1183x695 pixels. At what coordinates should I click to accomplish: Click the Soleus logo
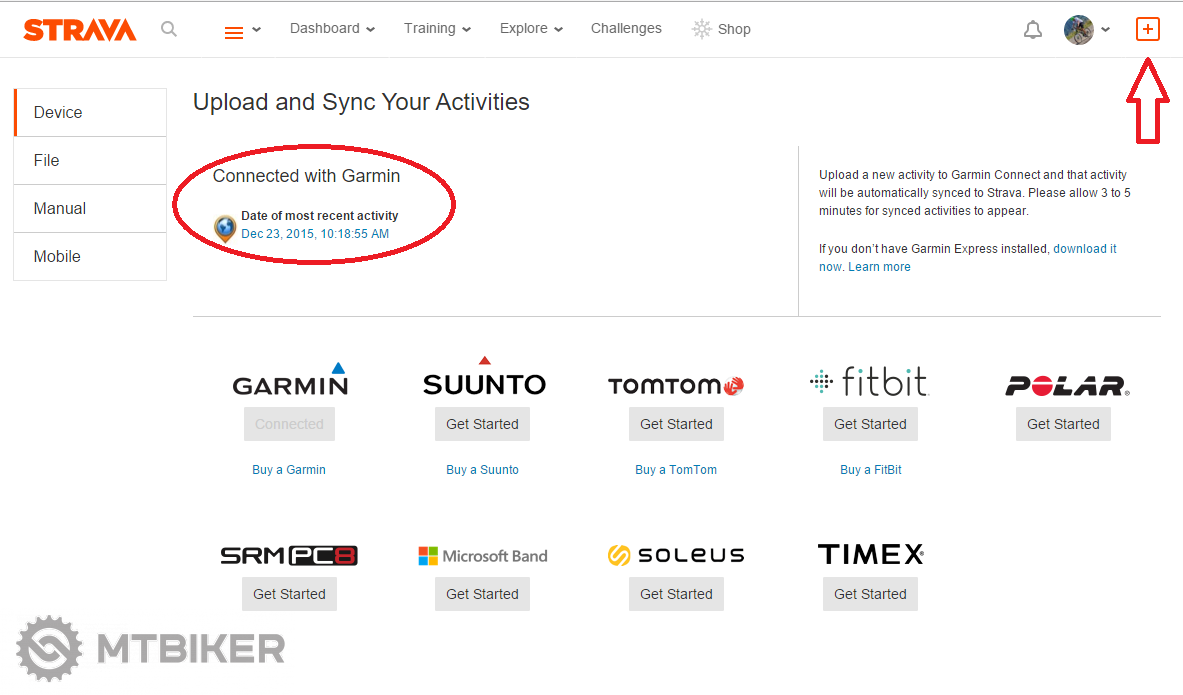(x=676, y=555)
